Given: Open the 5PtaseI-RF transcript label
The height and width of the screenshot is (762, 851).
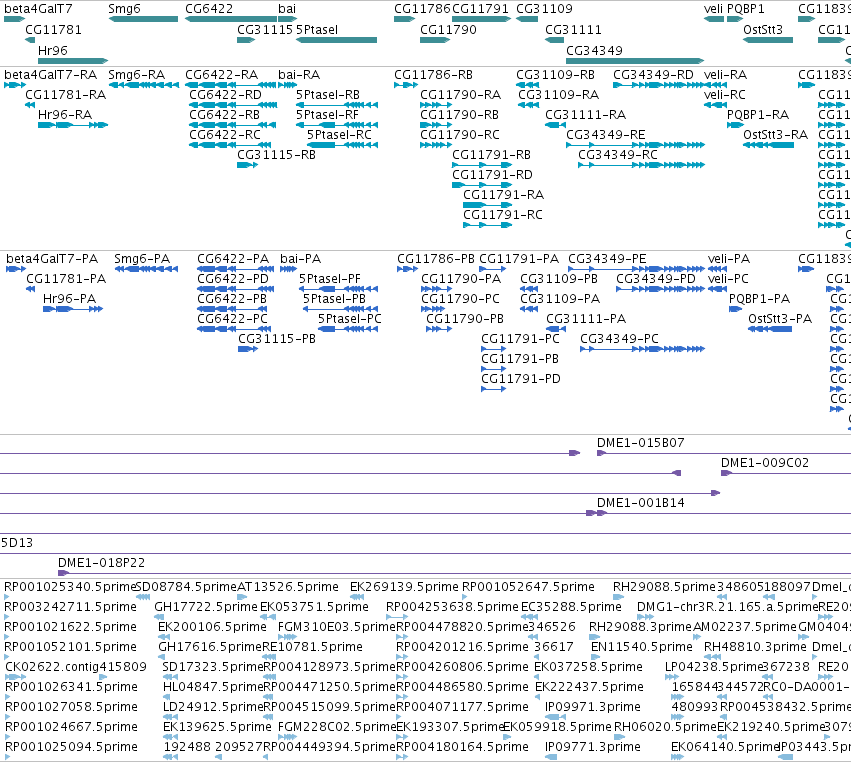Looking at the screenshot, I should pyautogui.click(x=327, y=115).
